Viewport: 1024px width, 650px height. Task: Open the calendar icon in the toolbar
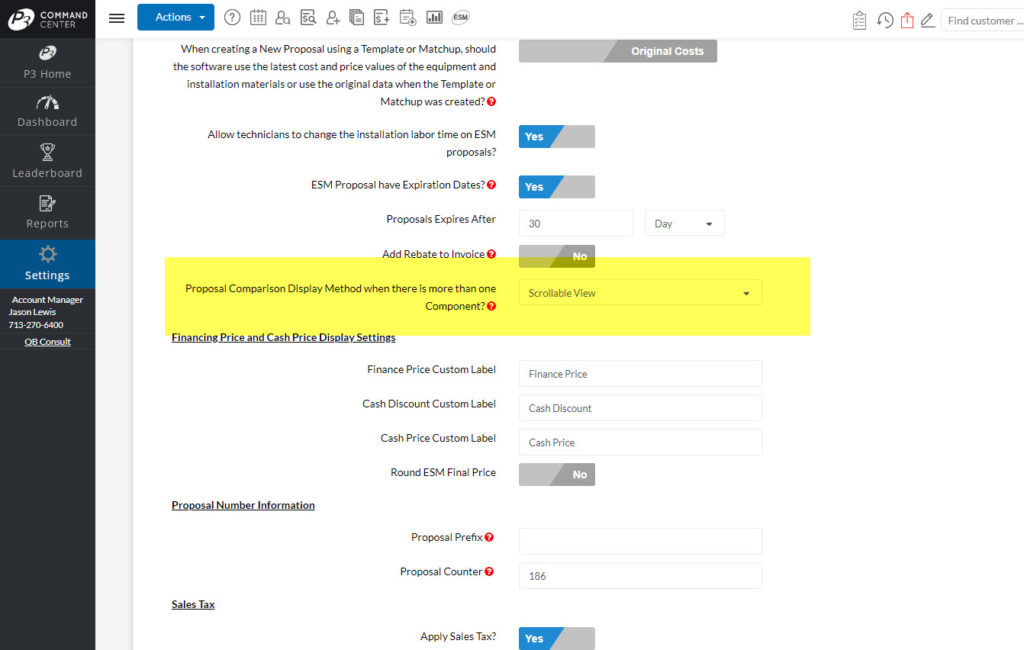(x=258, y=17)
